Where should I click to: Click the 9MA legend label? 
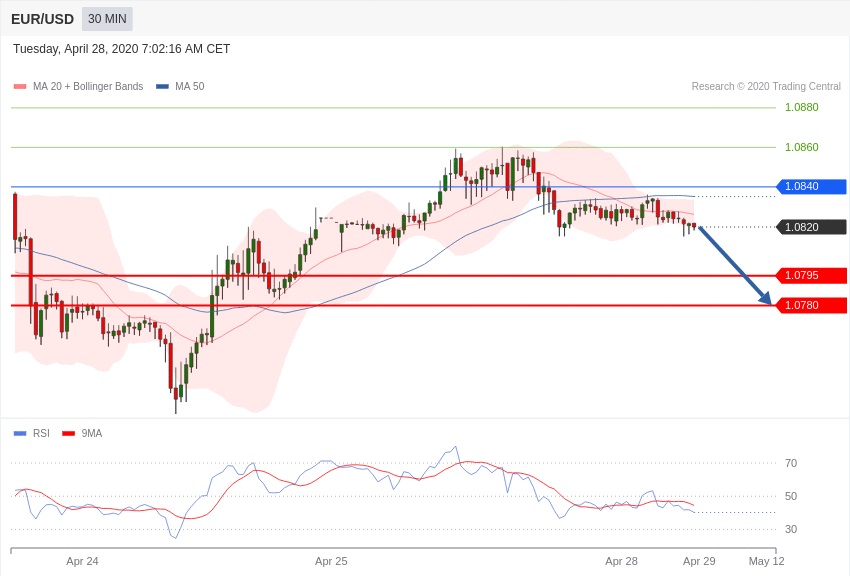point(92,433)
